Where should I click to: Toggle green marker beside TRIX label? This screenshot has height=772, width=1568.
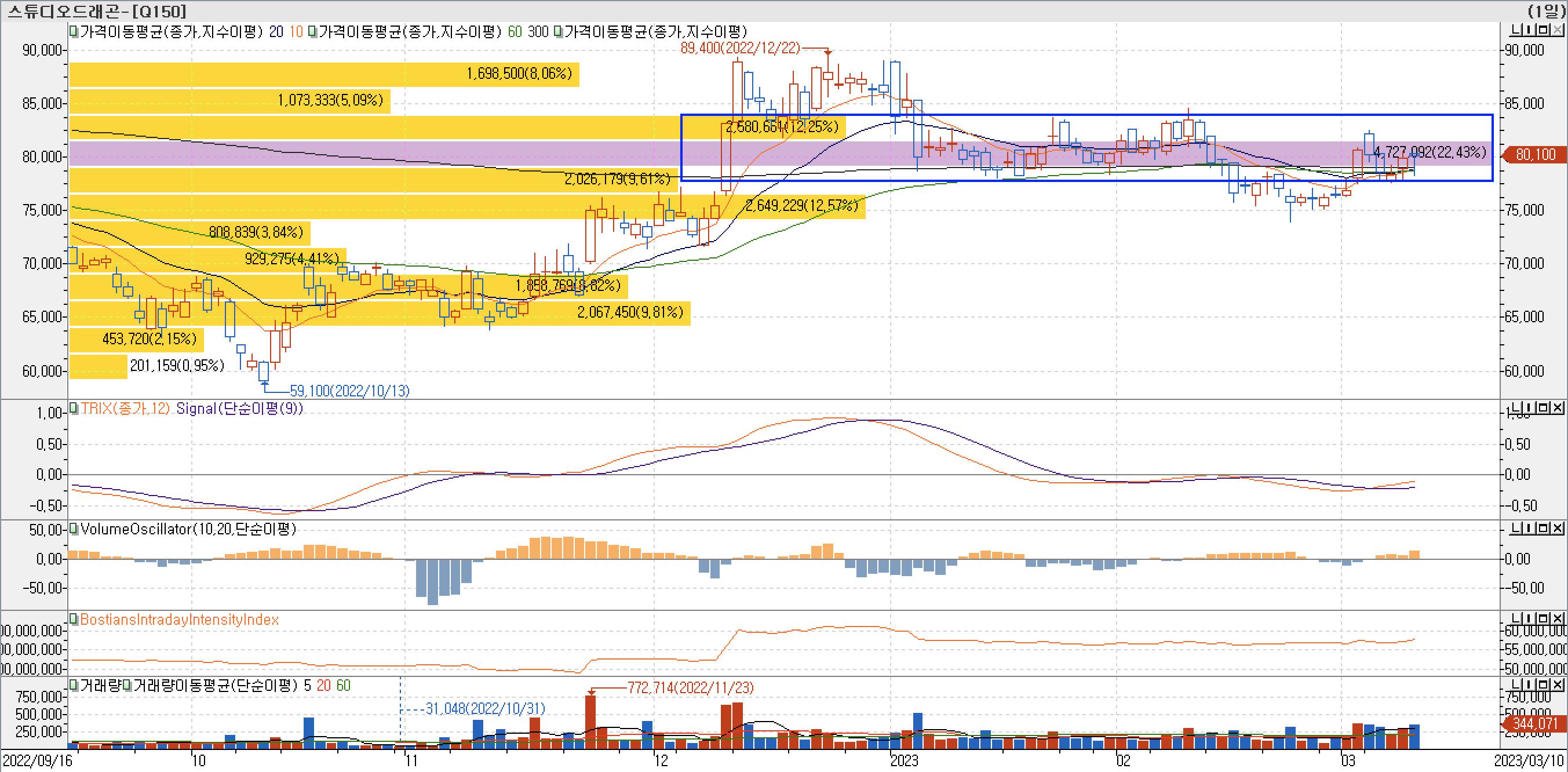[x=74, y=408]
